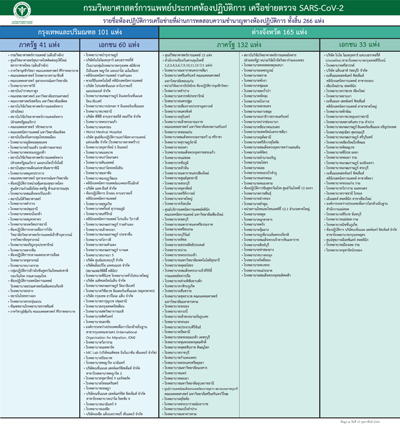
Task: Select the ภาครัฐ 132 แห่ง column header
Action: [x=239, y=45]
